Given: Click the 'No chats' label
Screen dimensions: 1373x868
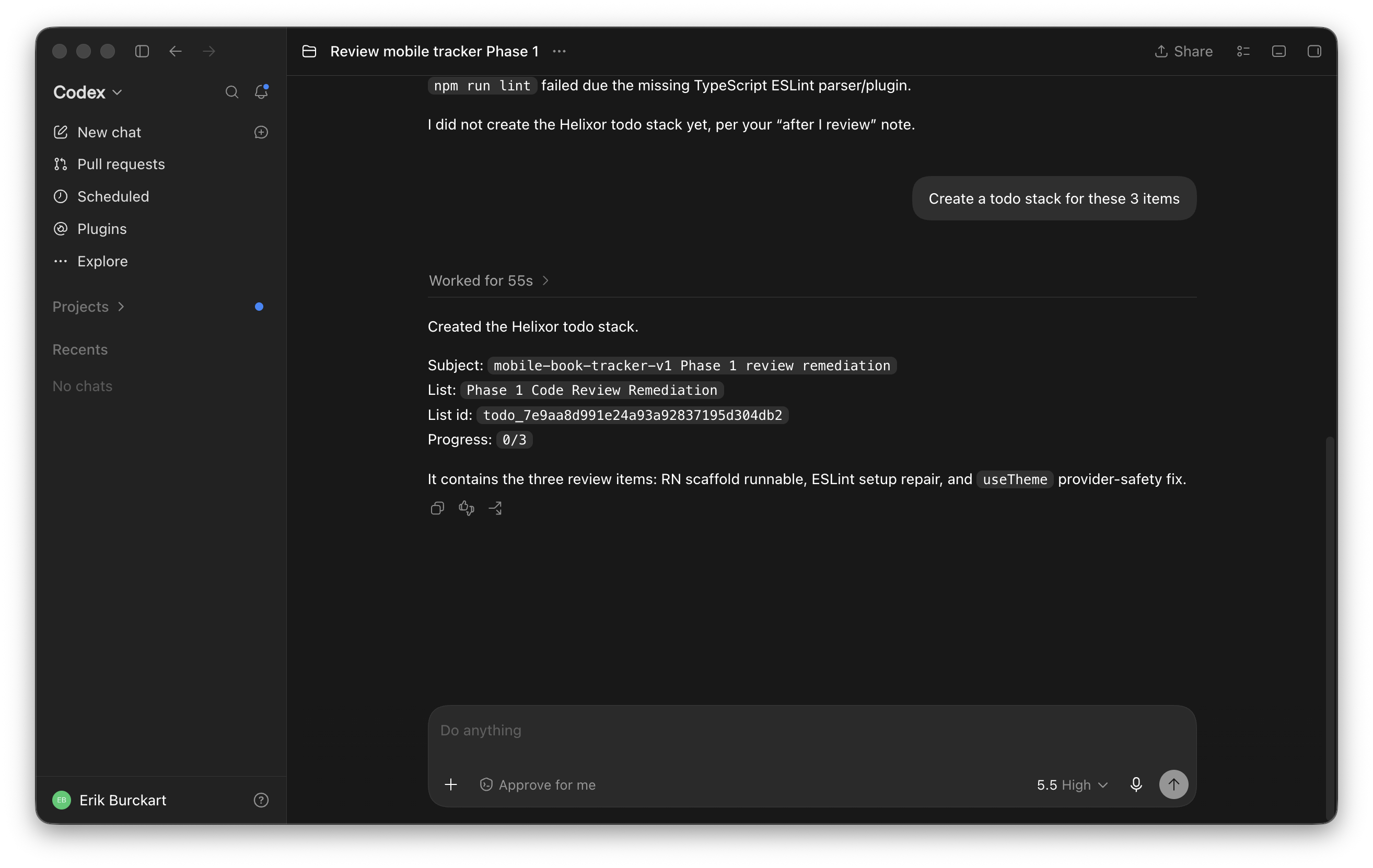Looking at the screenshot, I should pos(82,386).
